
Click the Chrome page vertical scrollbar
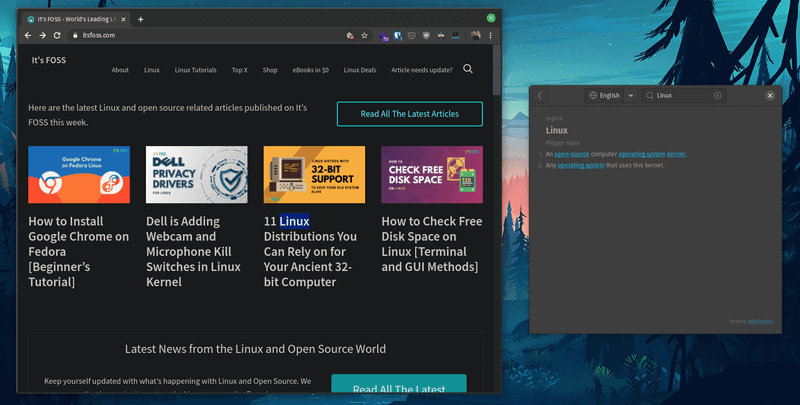point(496,70)
